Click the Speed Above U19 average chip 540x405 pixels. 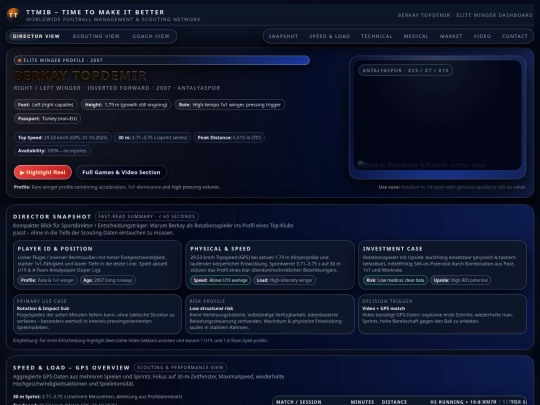tap(220, 280)
